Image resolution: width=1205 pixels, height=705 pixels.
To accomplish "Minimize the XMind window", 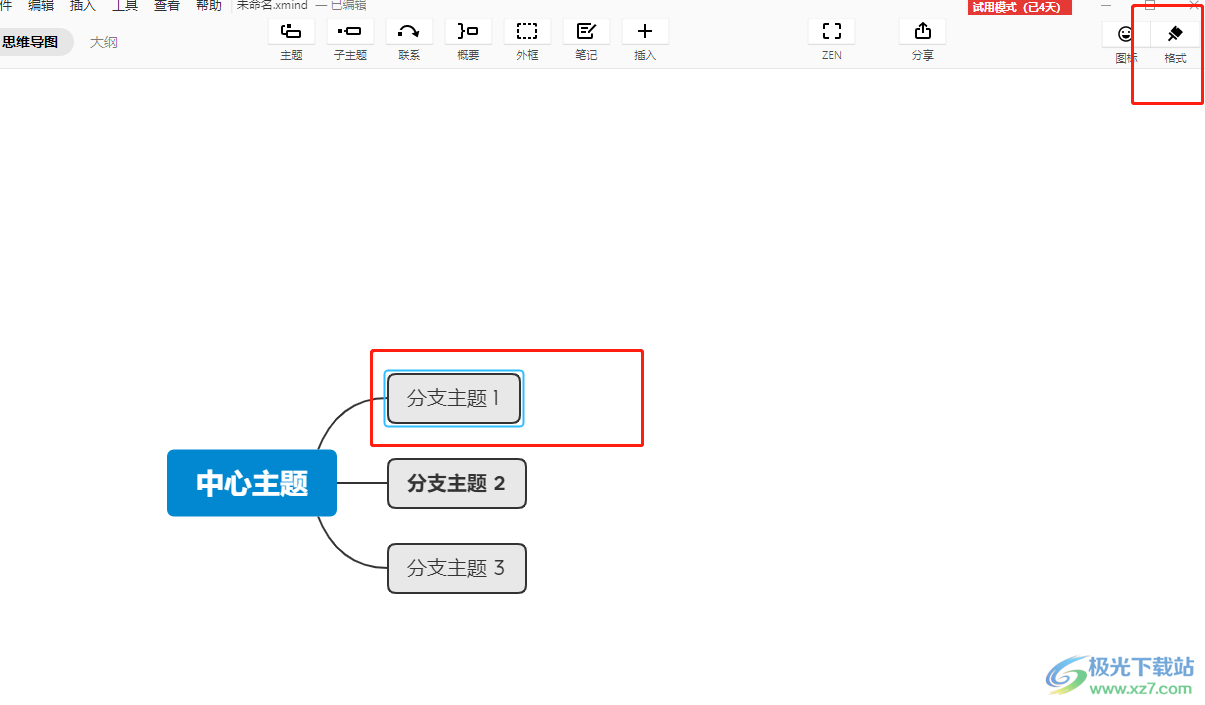I will (1106, 5).
